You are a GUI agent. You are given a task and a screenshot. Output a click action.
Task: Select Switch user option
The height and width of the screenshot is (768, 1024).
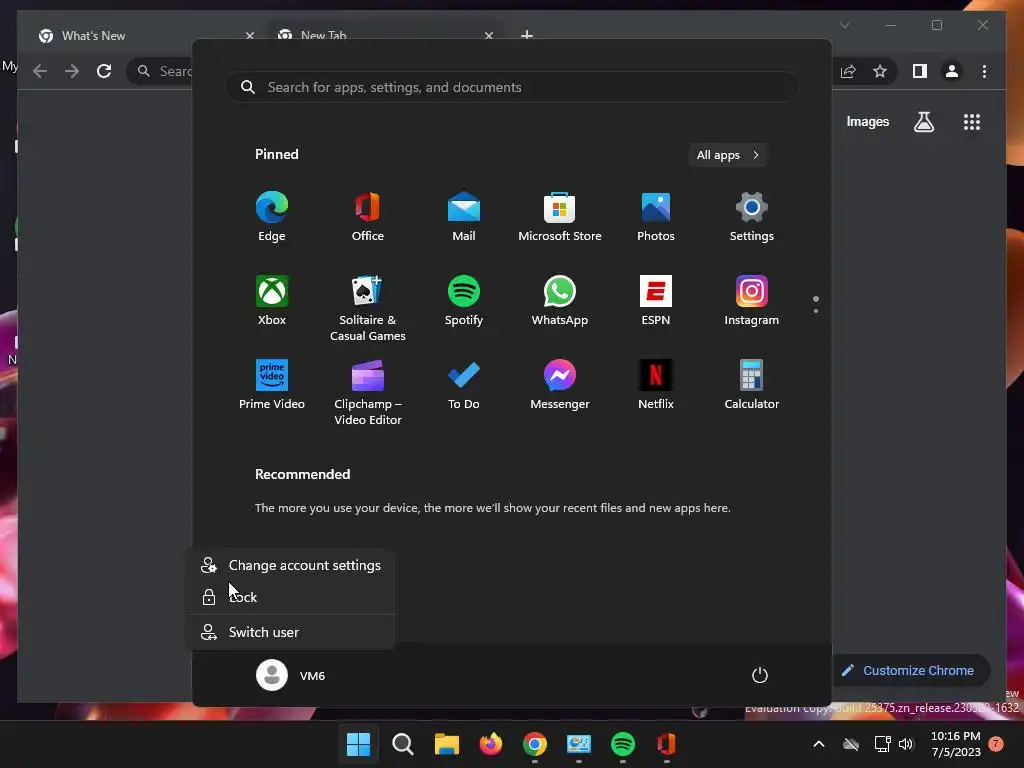tap(291, 632)
